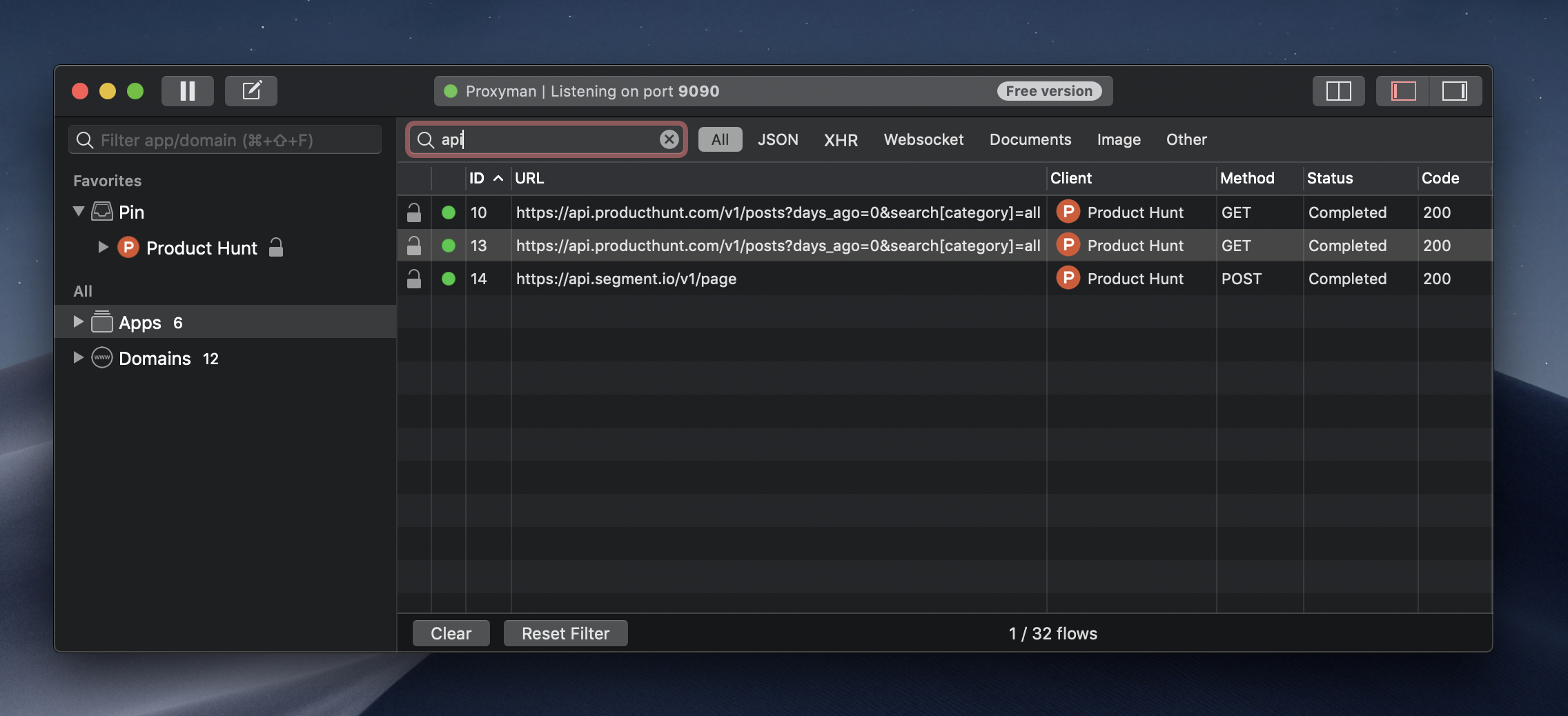Viewport: 1568px width, 716px height.
Task: Click the magnifier icon in the app/domain filter
Action: 85,141
